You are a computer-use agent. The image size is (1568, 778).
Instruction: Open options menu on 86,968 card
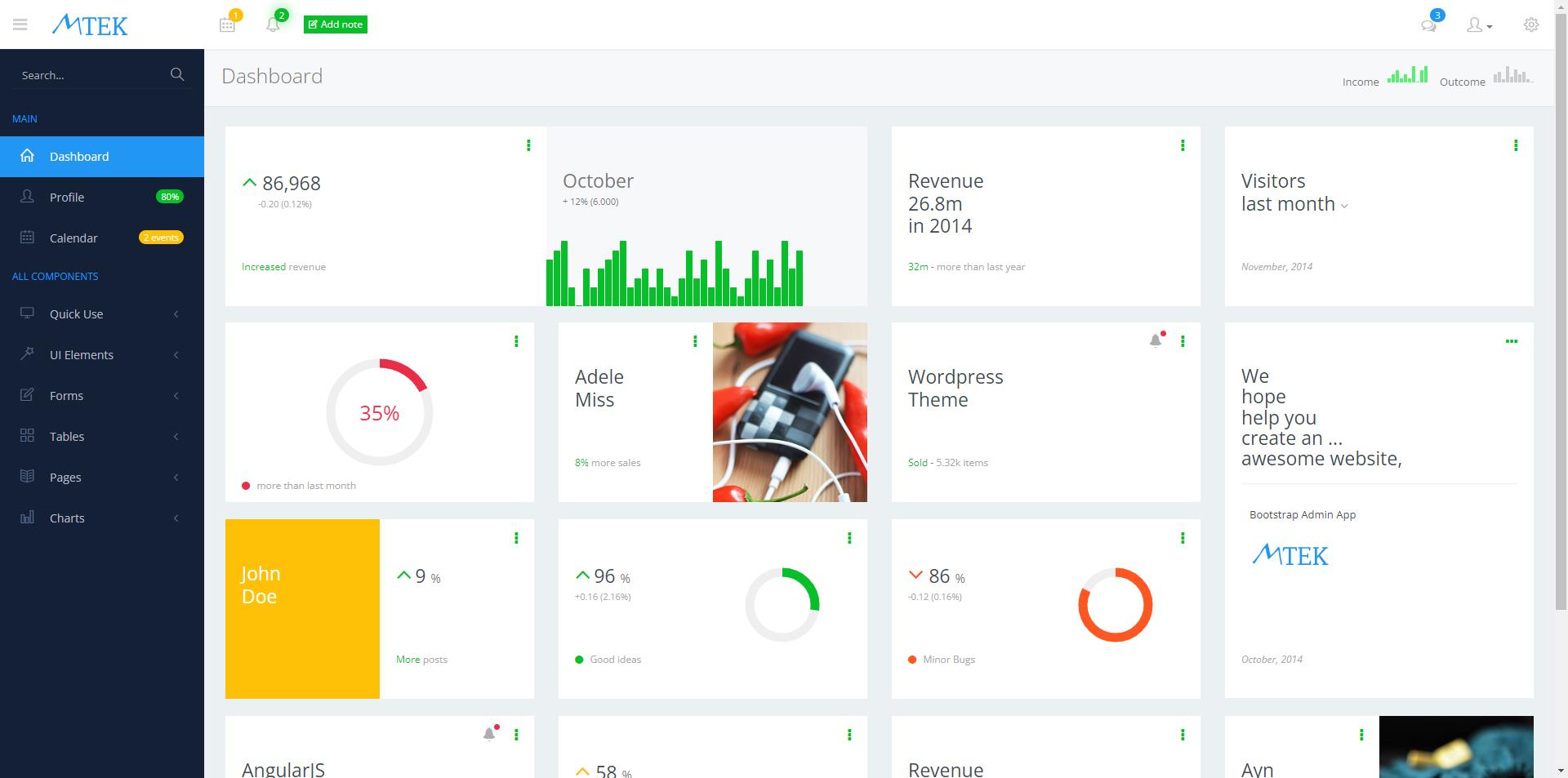528,145
